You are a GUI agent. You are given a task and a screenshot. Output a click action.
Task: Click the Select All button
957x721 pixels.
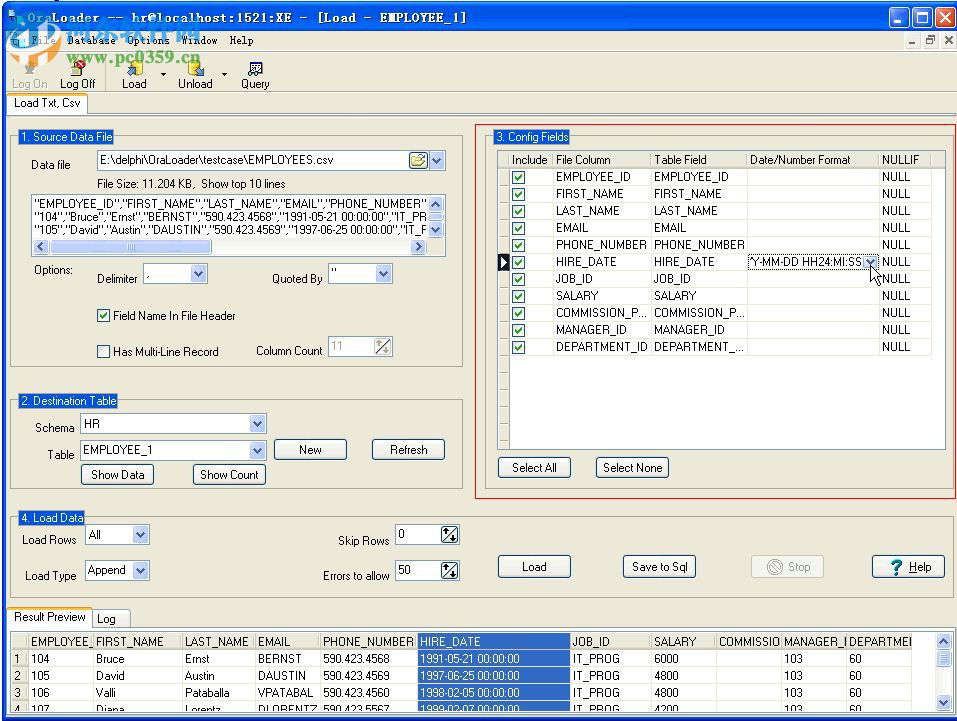click(x=534, y=468)
